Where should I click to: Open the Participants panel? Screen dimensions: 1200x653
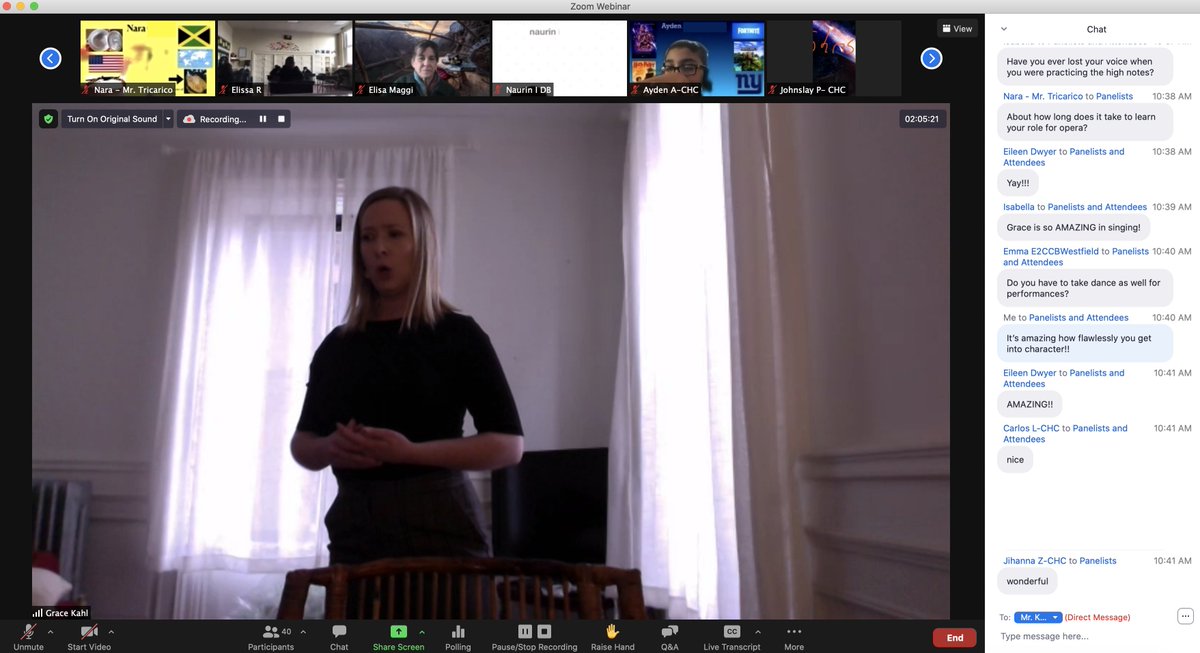pos(271,637)
